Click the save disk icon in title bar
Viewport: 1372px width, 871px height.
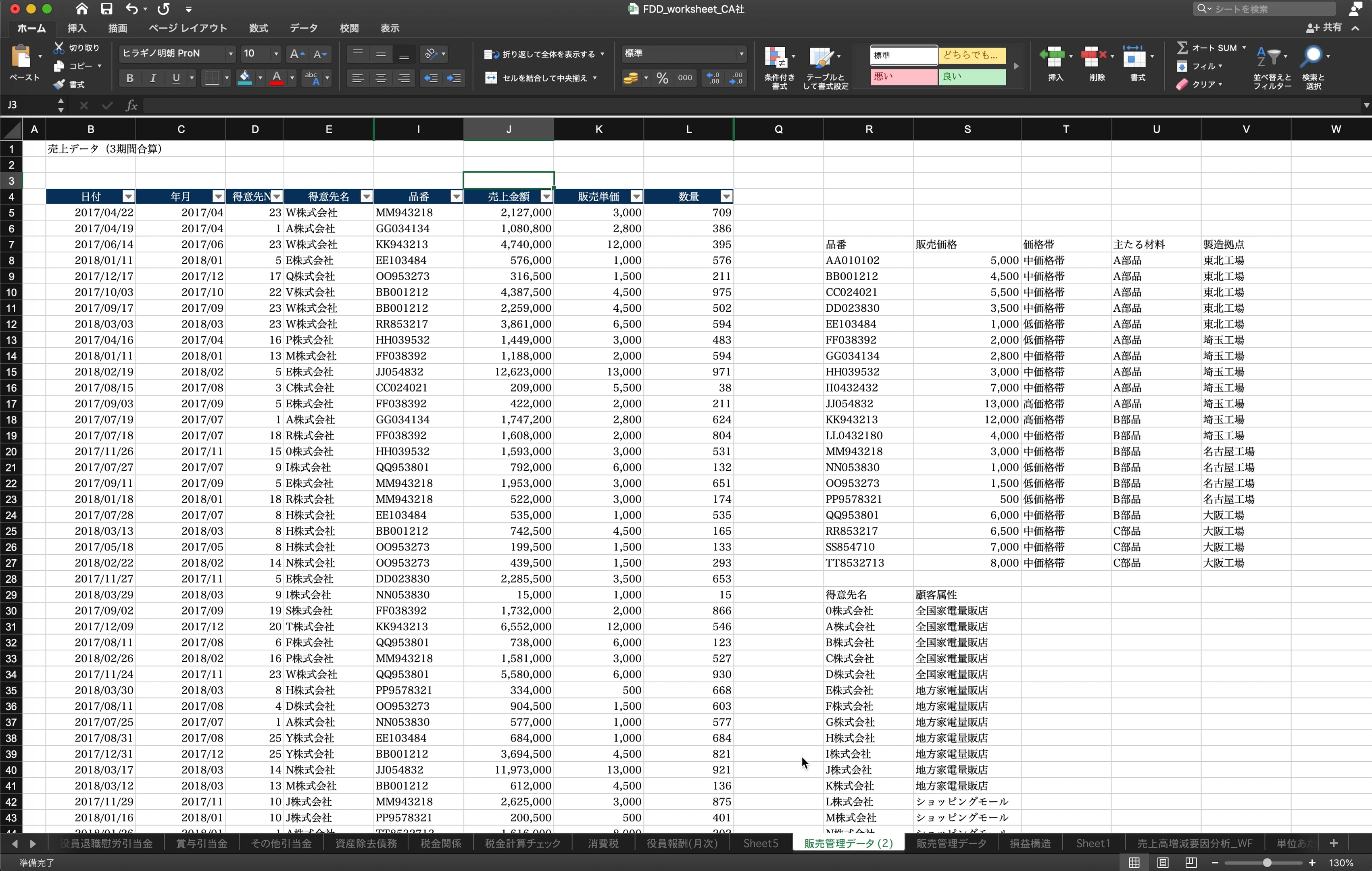tap(106, 9)
